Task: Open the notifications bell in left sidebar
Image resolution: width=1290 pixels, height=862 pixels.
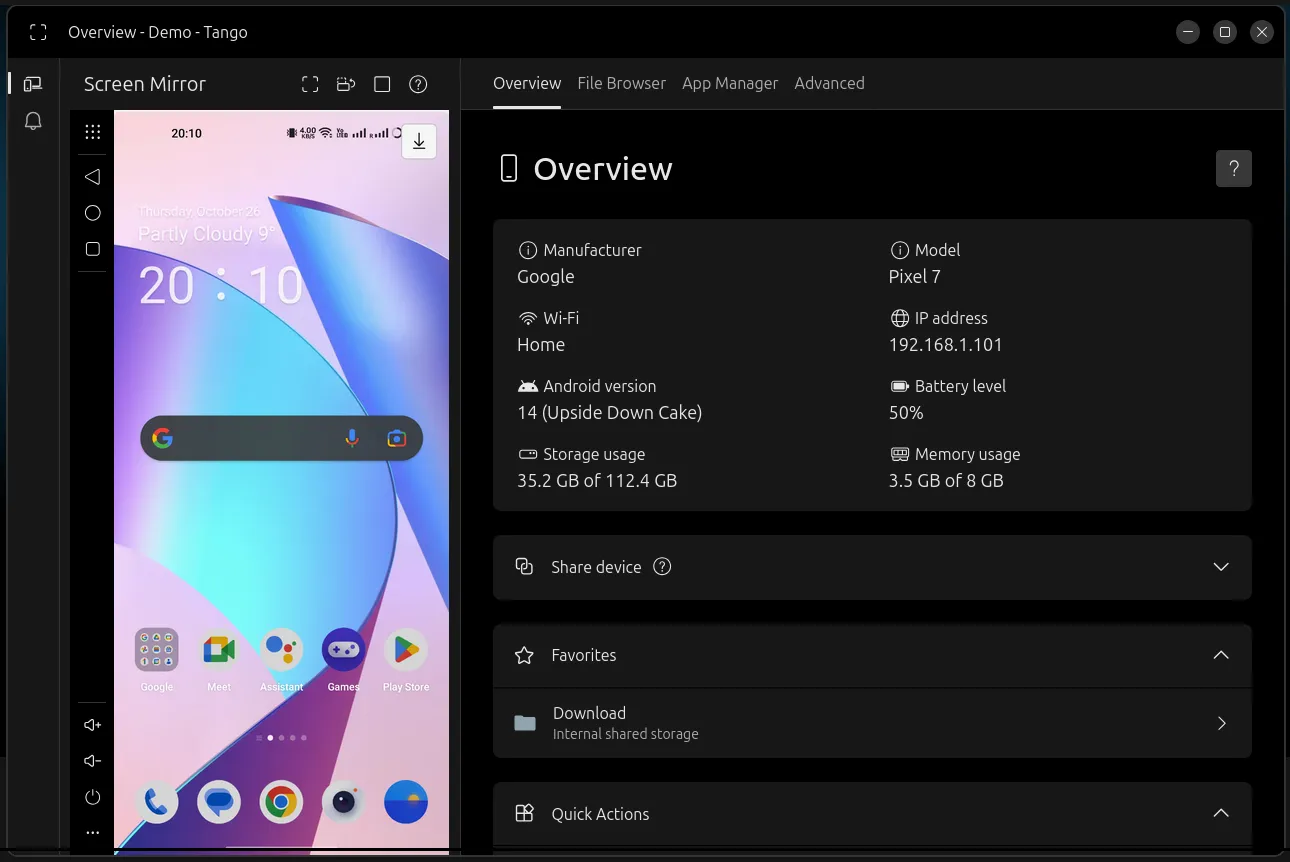Action: click(33, 120)
